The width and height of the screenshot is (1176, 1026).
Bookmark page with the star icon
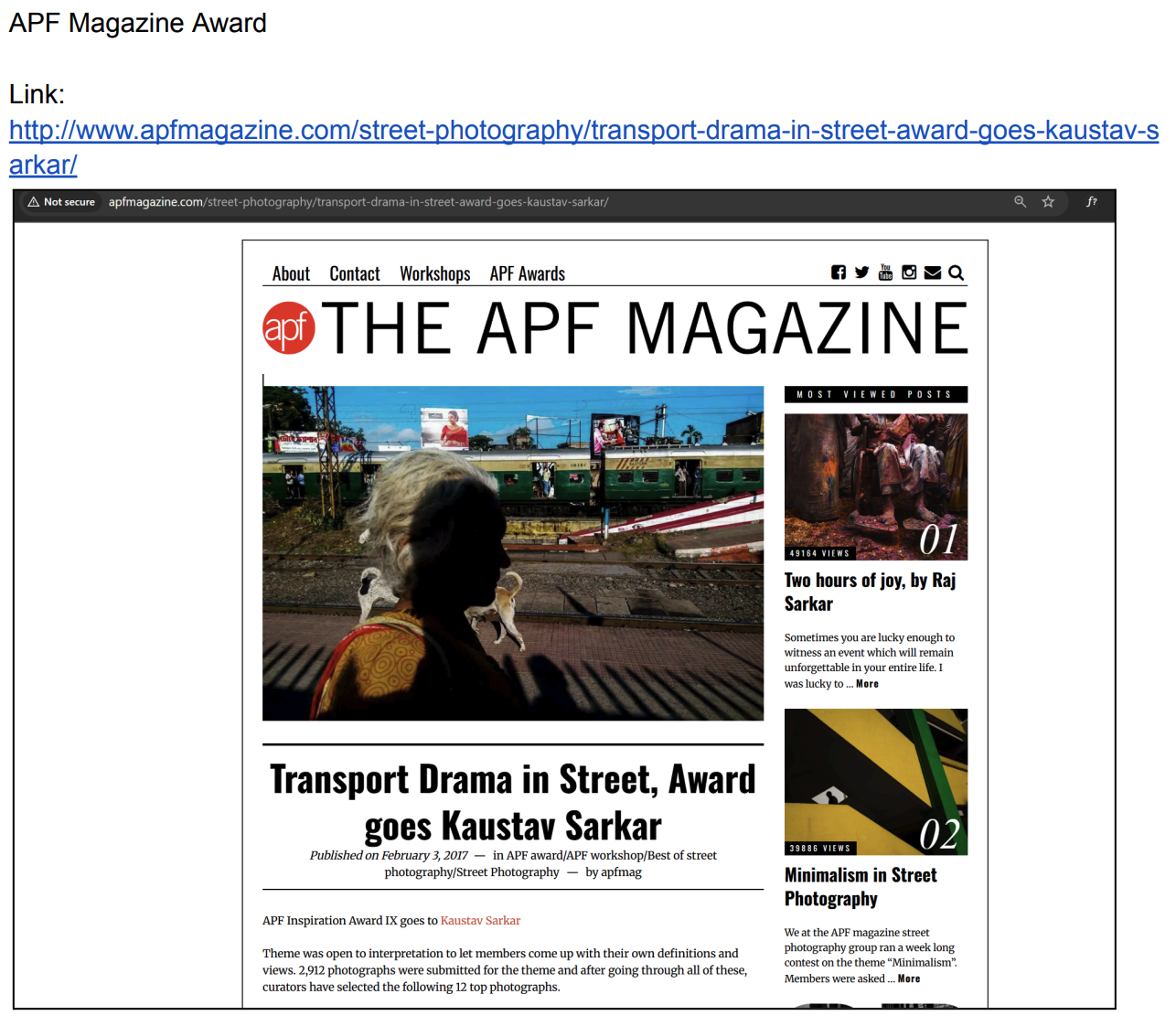click(1048, 202)
